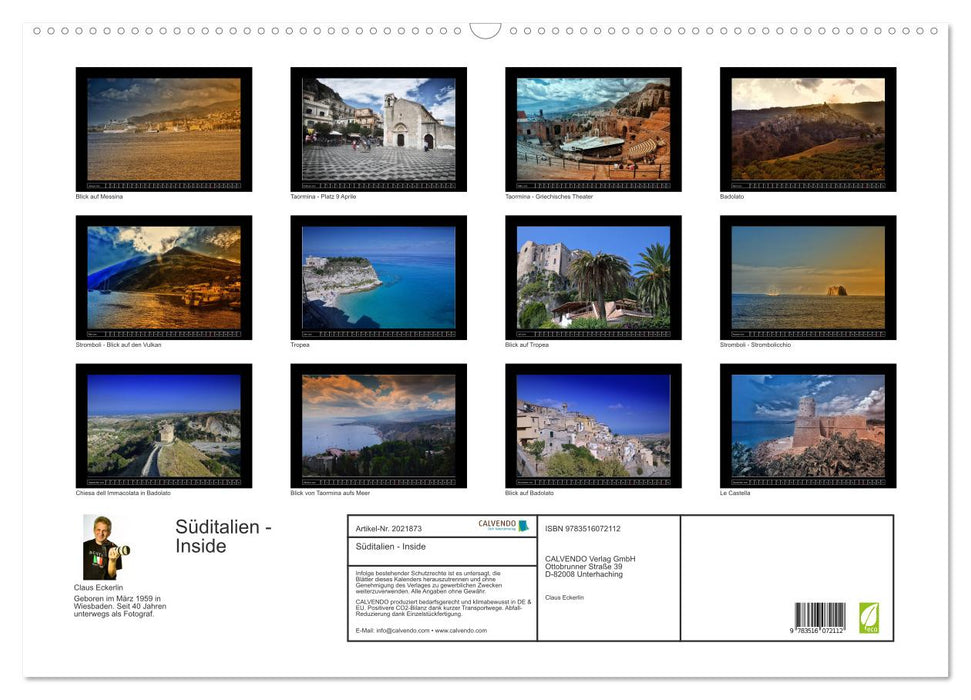Click the photographer portrait of Claus Eckerlin

click(100, 547)
